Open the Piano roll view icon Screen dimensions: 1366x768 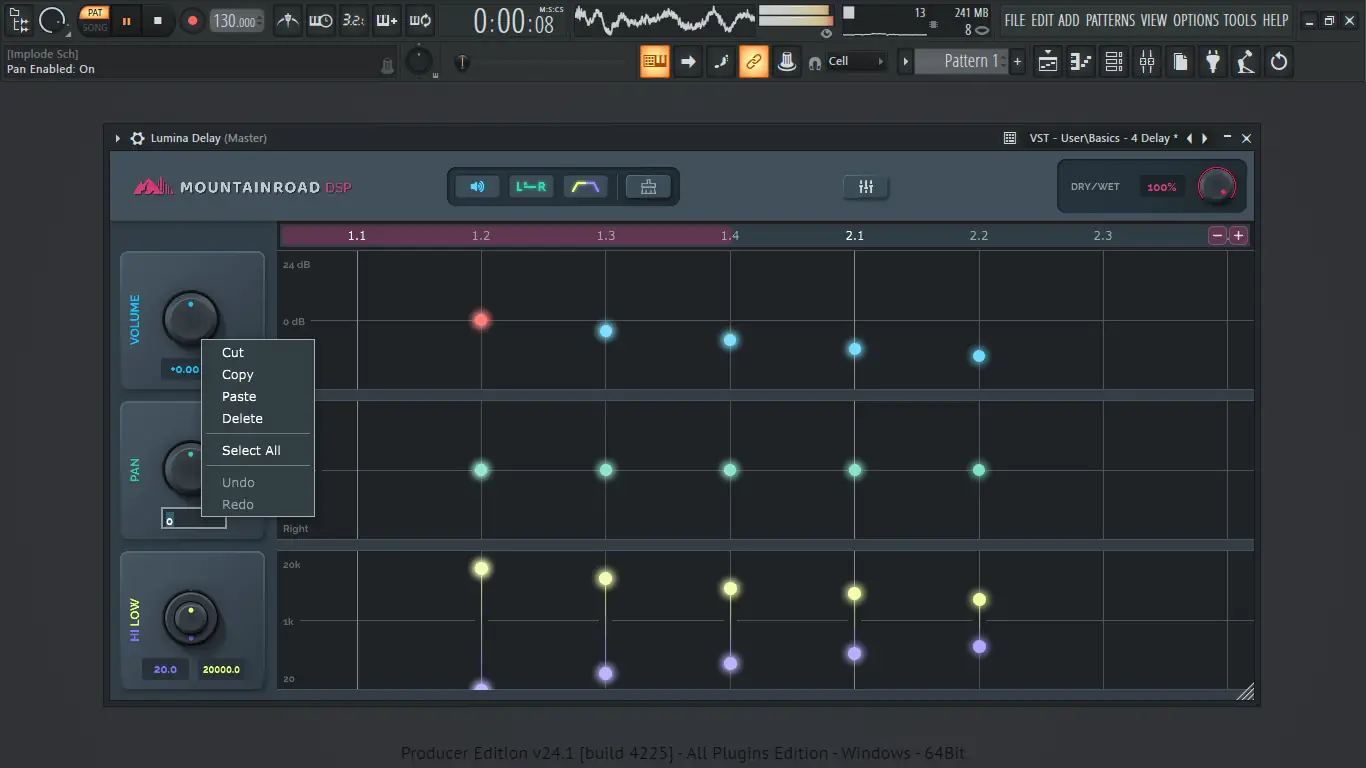(x=1081, y=62)
